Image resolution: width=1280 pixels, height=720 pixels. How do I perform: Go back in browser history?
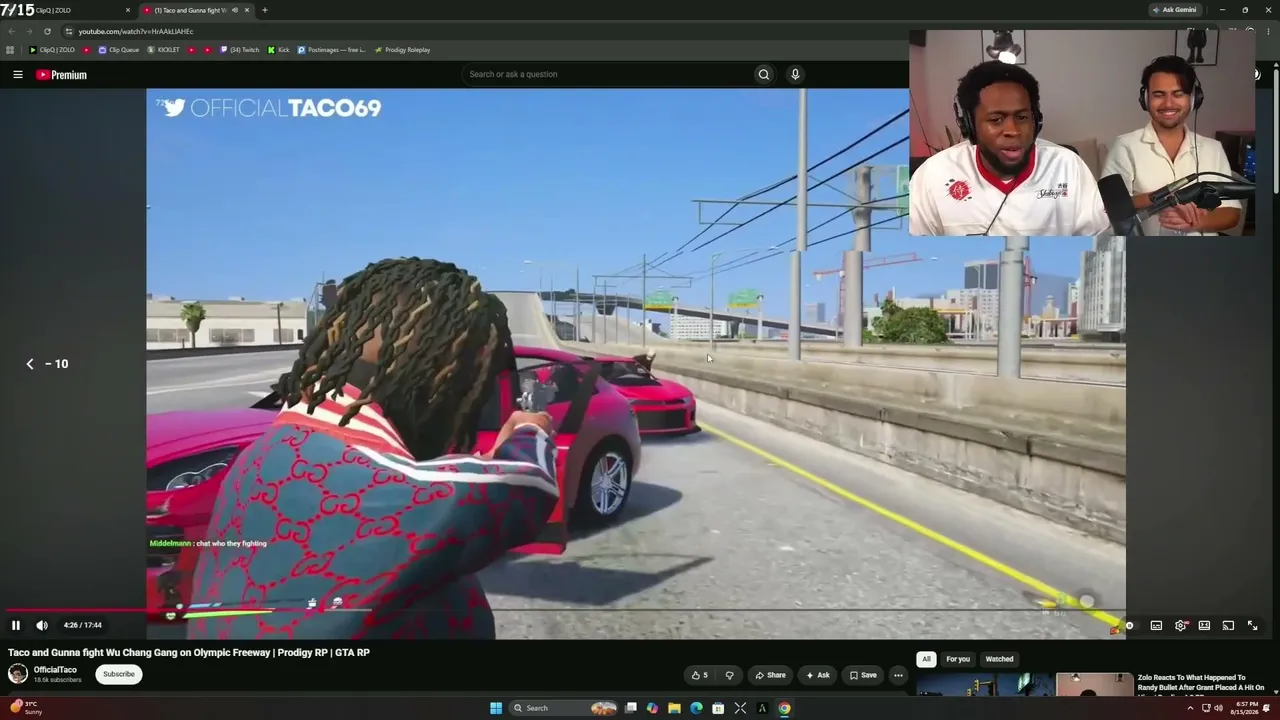(11, 31)
